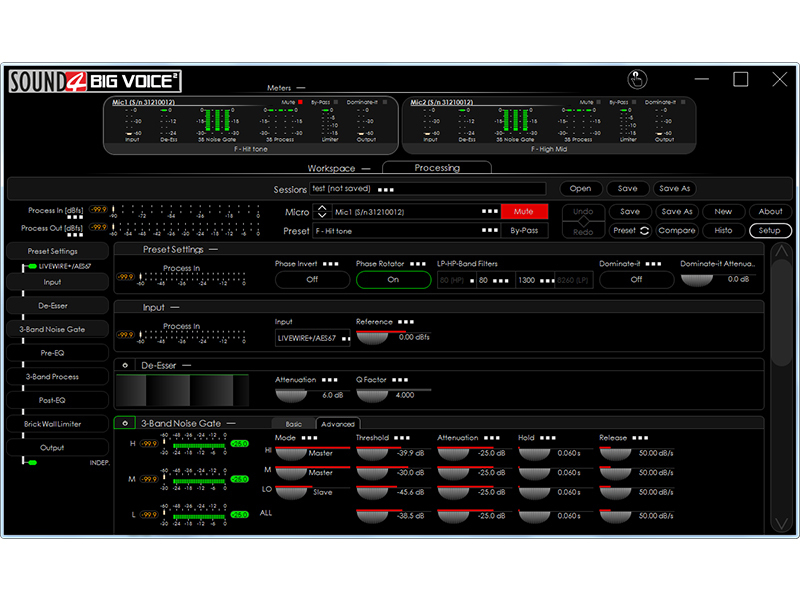Viewport: 800px width, 600px height.
Task: Click Save As in the Sessions row
Action: 674,188
